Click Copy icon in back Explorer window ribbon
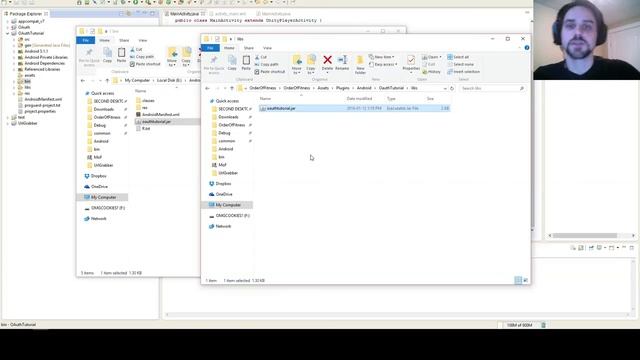 107,53
